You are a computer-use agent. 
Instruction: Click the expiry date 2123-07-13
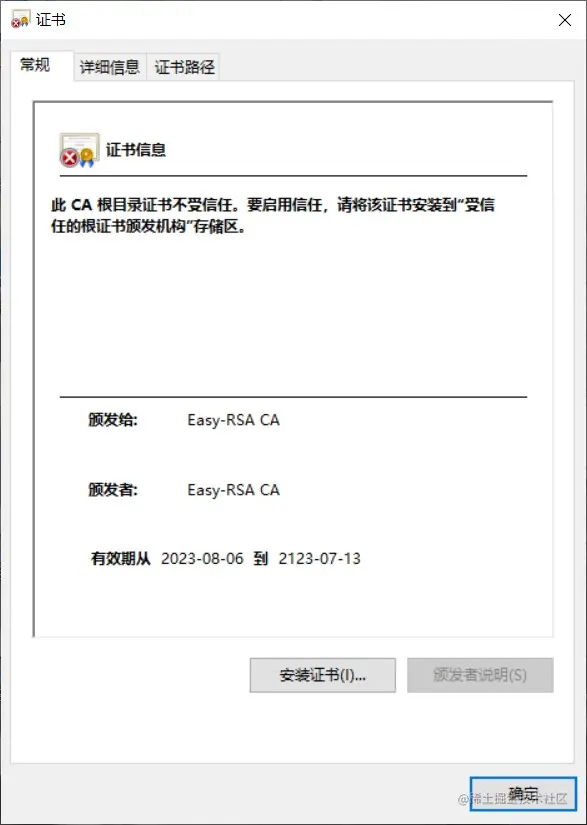(320, 558)
